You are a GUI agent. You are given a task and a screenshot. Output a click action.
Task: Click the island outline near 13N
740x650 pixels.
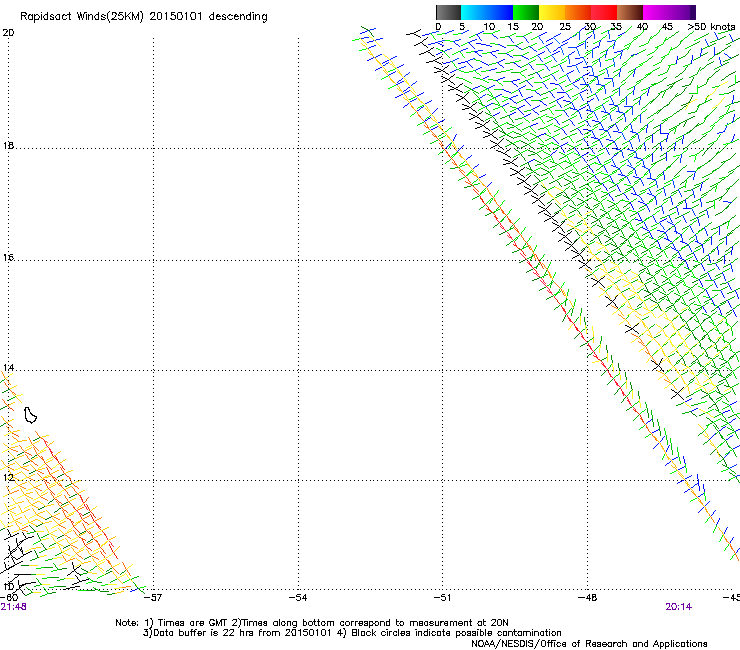tap(30, 415)
